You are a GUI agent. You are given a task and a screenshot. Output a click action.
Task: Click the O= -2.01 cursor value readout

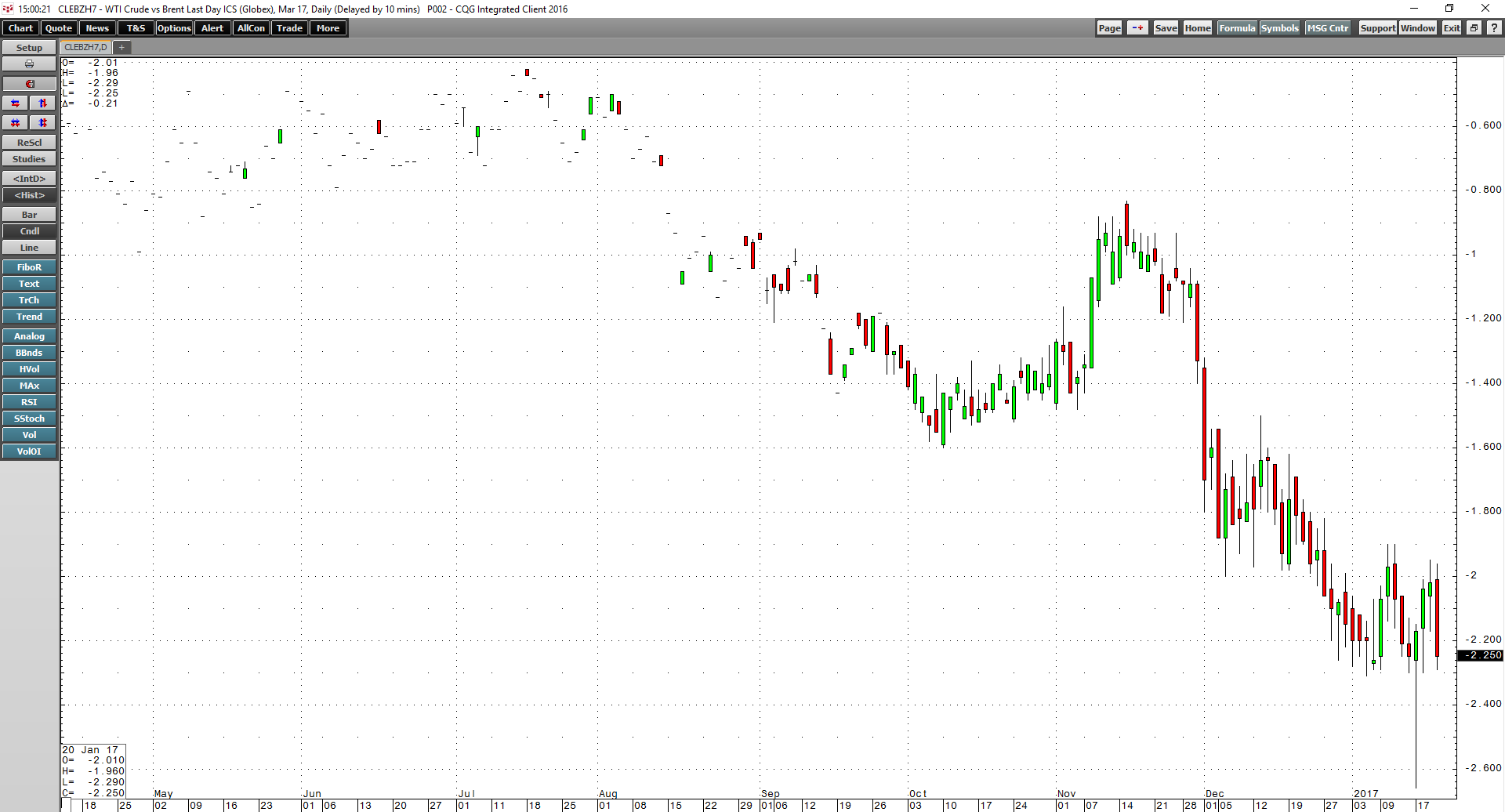90,63
